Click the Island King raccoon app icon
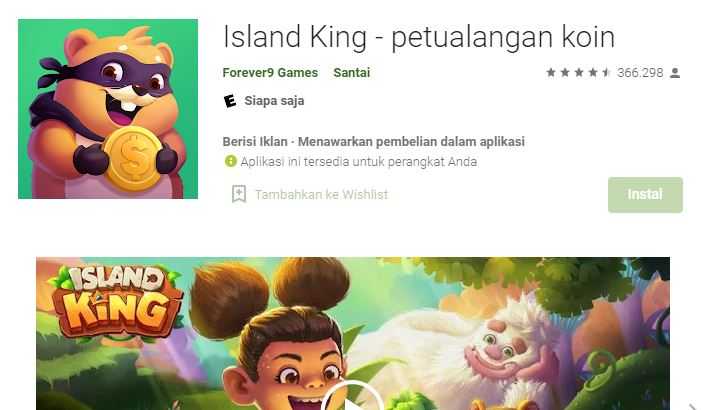Screen dimensions: 702x410 (x=108, y=109)
